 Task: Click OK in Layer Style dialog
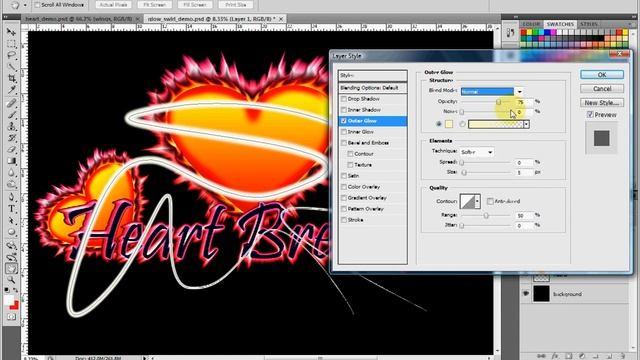tap(602, 75)
